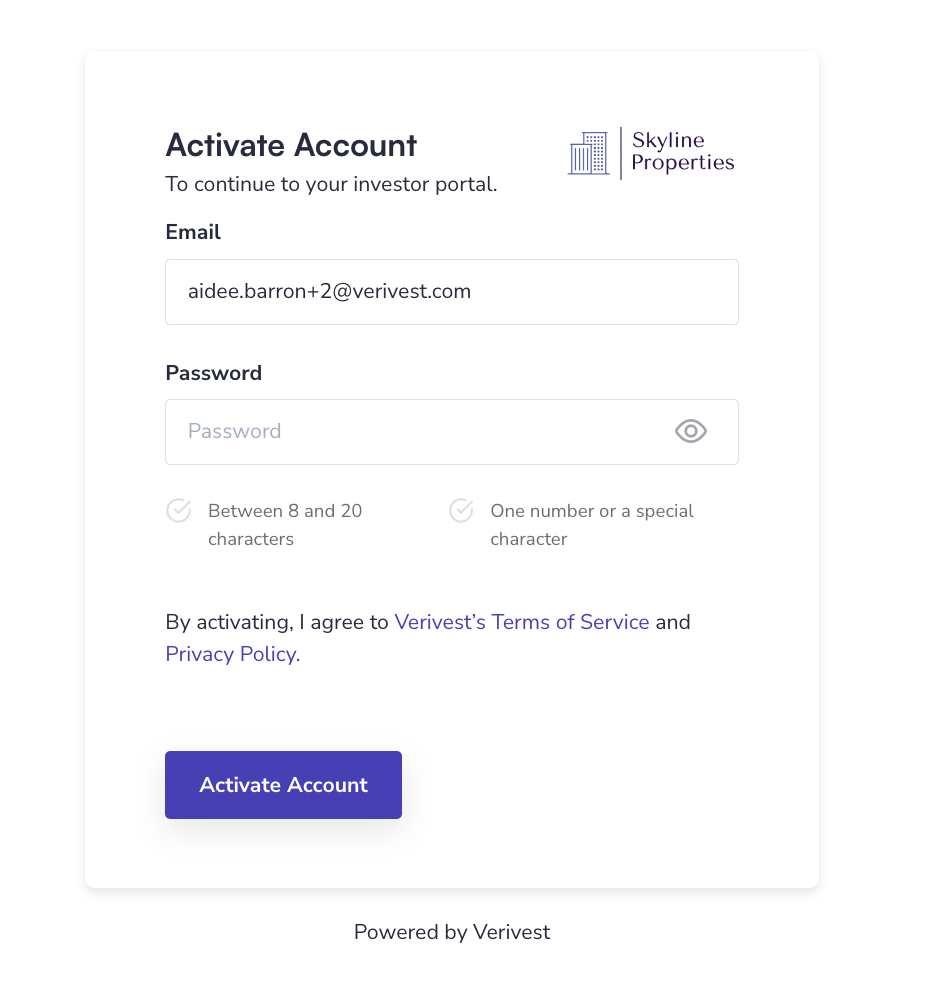940x1006 pixels.
Task: Toggle password visibility with the eye icon
Action: click(690, 431)
